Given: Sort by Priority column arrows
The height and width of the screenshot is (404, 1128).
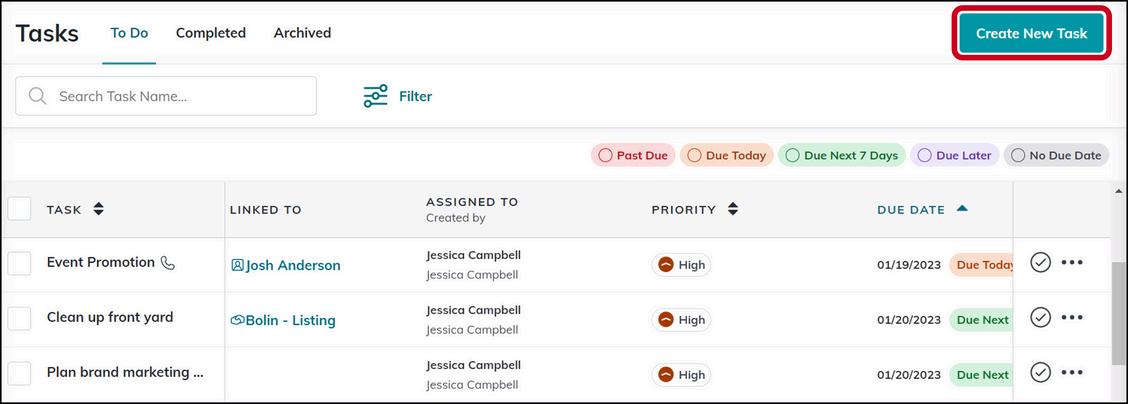Looking at the screenshot, I should pyautogui.click(x=733, y=209).
